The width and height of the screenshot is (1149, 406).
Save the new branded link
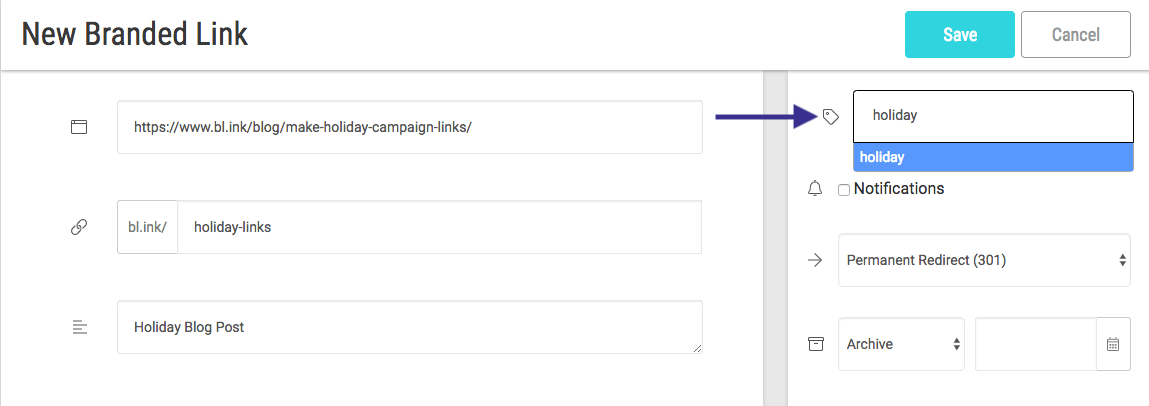[x=960, y=34]
